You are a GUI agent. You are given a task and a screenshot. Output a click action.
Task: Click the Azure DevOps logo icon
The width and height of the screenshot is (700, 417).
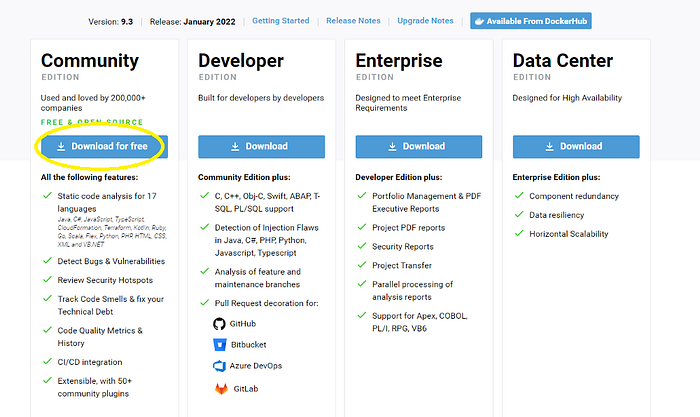pos(219,366)
